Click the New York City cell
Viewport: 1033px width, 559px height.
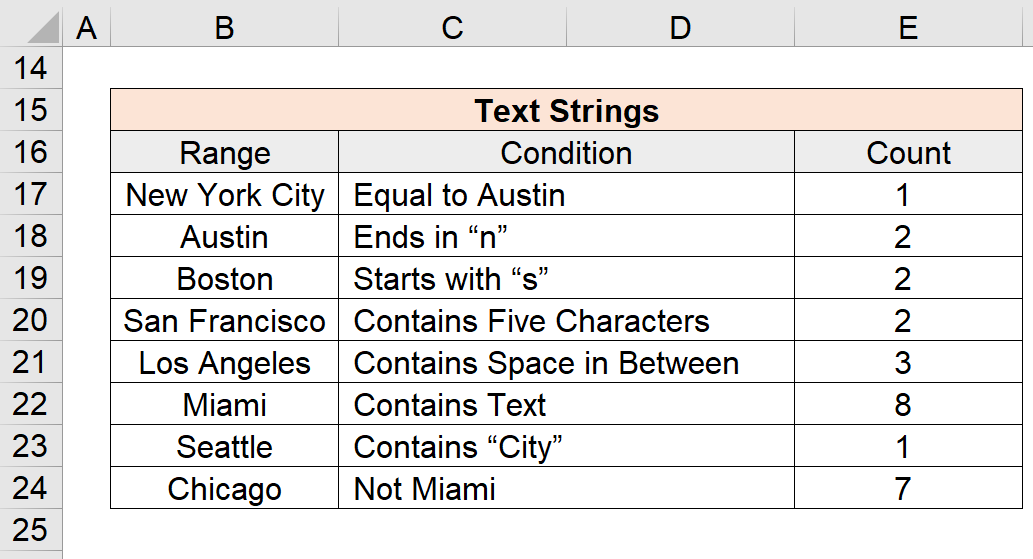click(225, 194)
